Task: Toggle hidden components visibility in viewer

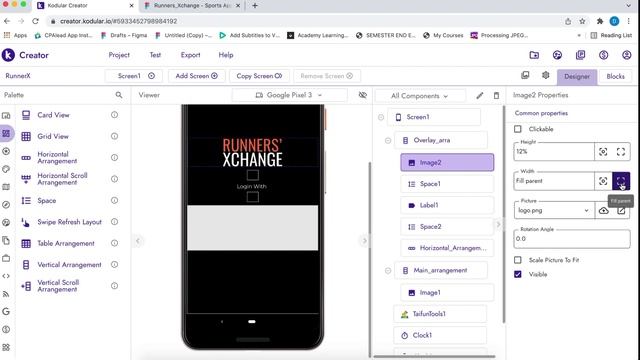Action: coord(362,95)
